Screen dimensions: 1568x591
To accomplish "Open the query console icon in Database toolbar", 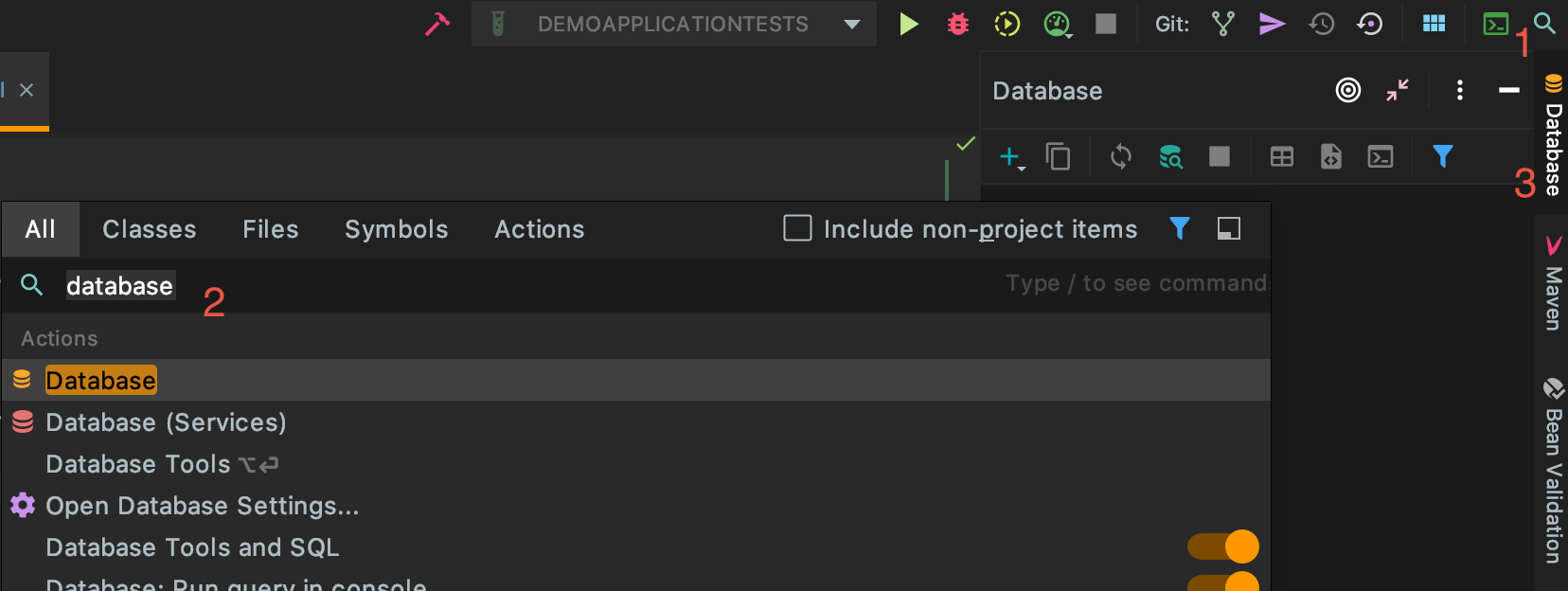I will pyautogui.click(x=1381, y=156).
